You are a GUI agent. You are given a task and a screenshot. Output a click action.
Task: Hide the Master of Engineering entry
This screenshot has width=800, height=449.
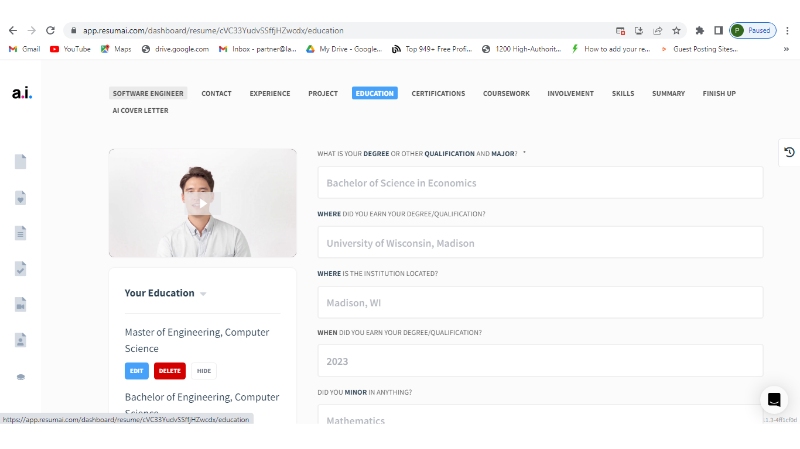pos(204,371)
